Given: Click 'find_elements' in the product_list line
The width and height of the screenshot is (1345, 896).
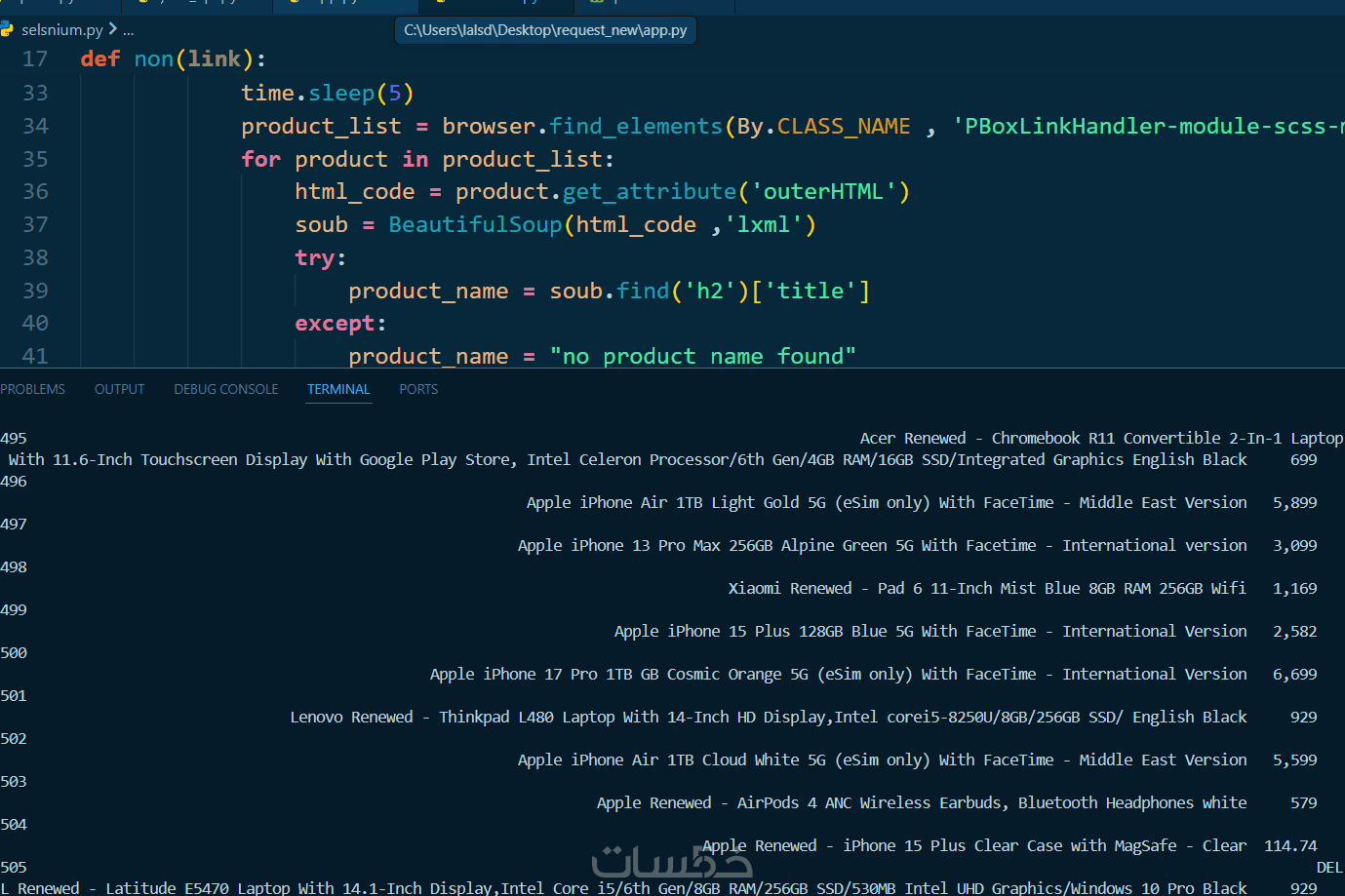Looking at the screenshot, I should [x=636, y=127].
